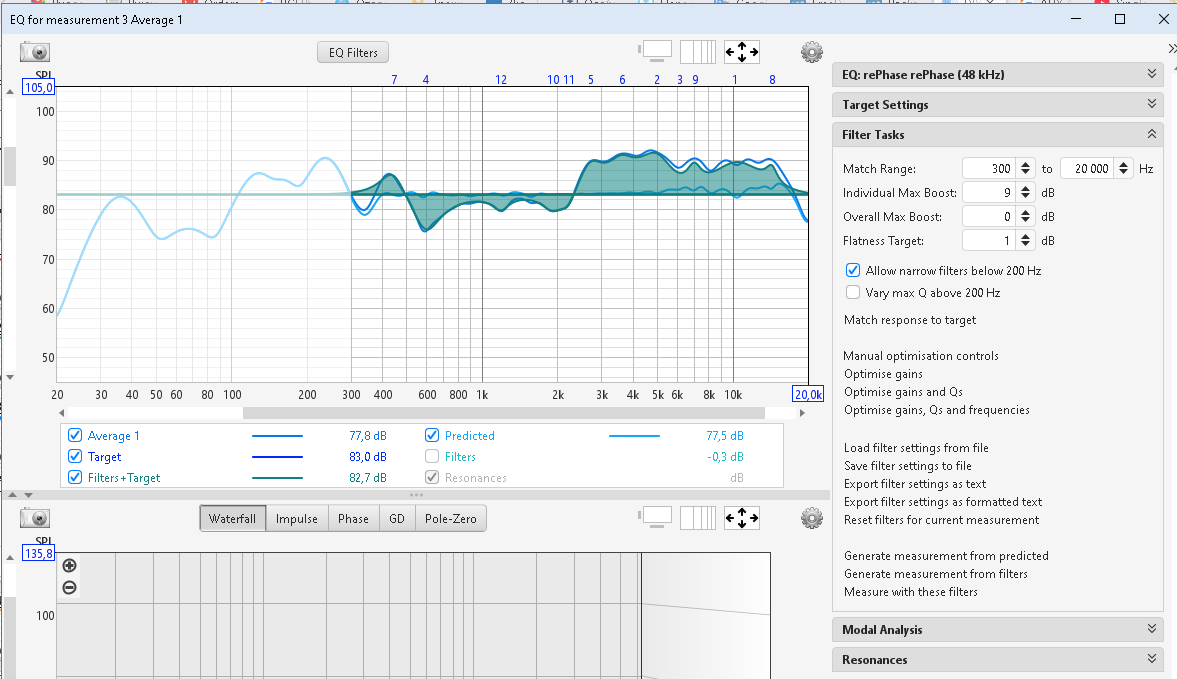The width and height of the screenshot is (1177, 679).
Task: Click the horizontal frequency scrollbar under graph
Action: click(x=503, y=413)
